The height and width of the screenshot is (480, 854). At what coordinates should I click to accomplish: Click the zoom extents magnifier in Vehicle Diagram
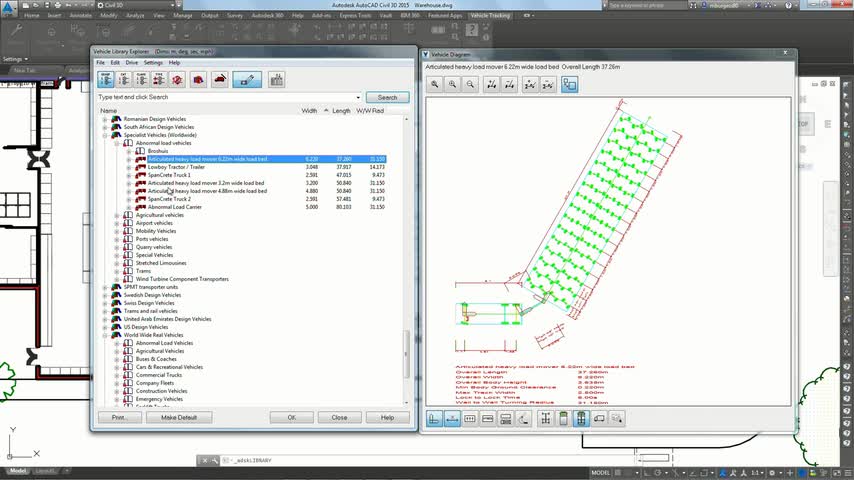[435, 84]
